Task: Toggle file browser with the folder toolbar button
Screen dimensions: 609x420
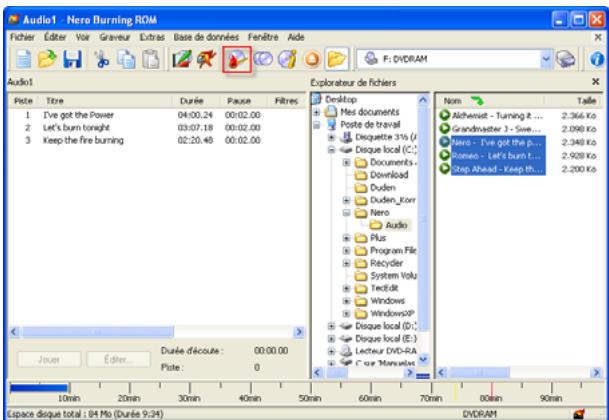Action: (336, 59)
